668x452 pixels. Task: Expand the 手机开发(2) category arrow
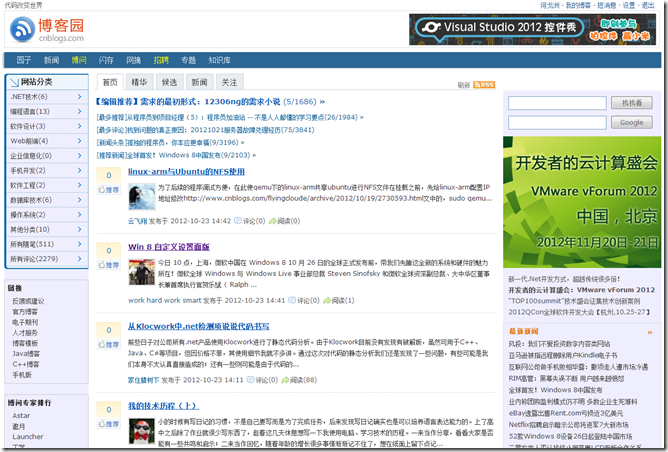[79, 170]
